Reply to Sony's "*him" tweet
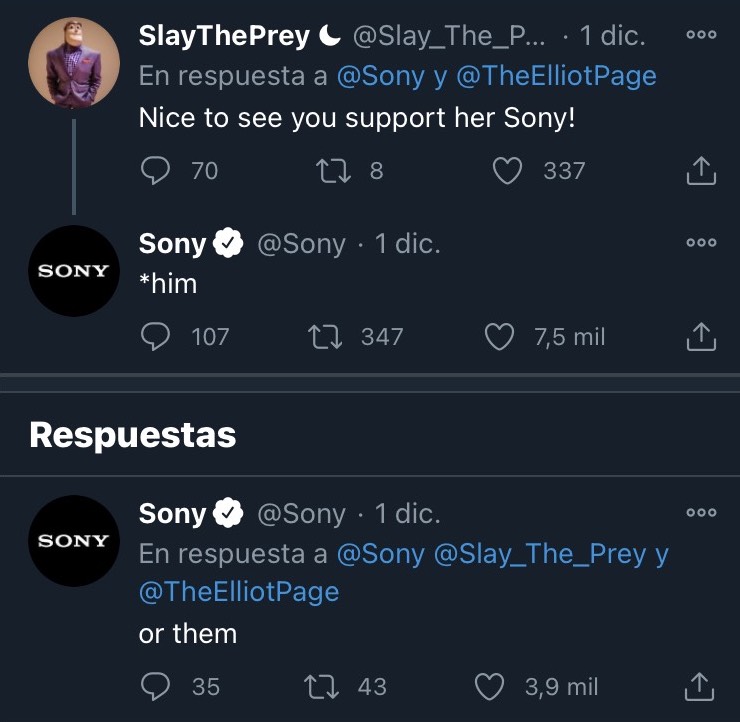740x722 pixels. click(x=155, y=337)
